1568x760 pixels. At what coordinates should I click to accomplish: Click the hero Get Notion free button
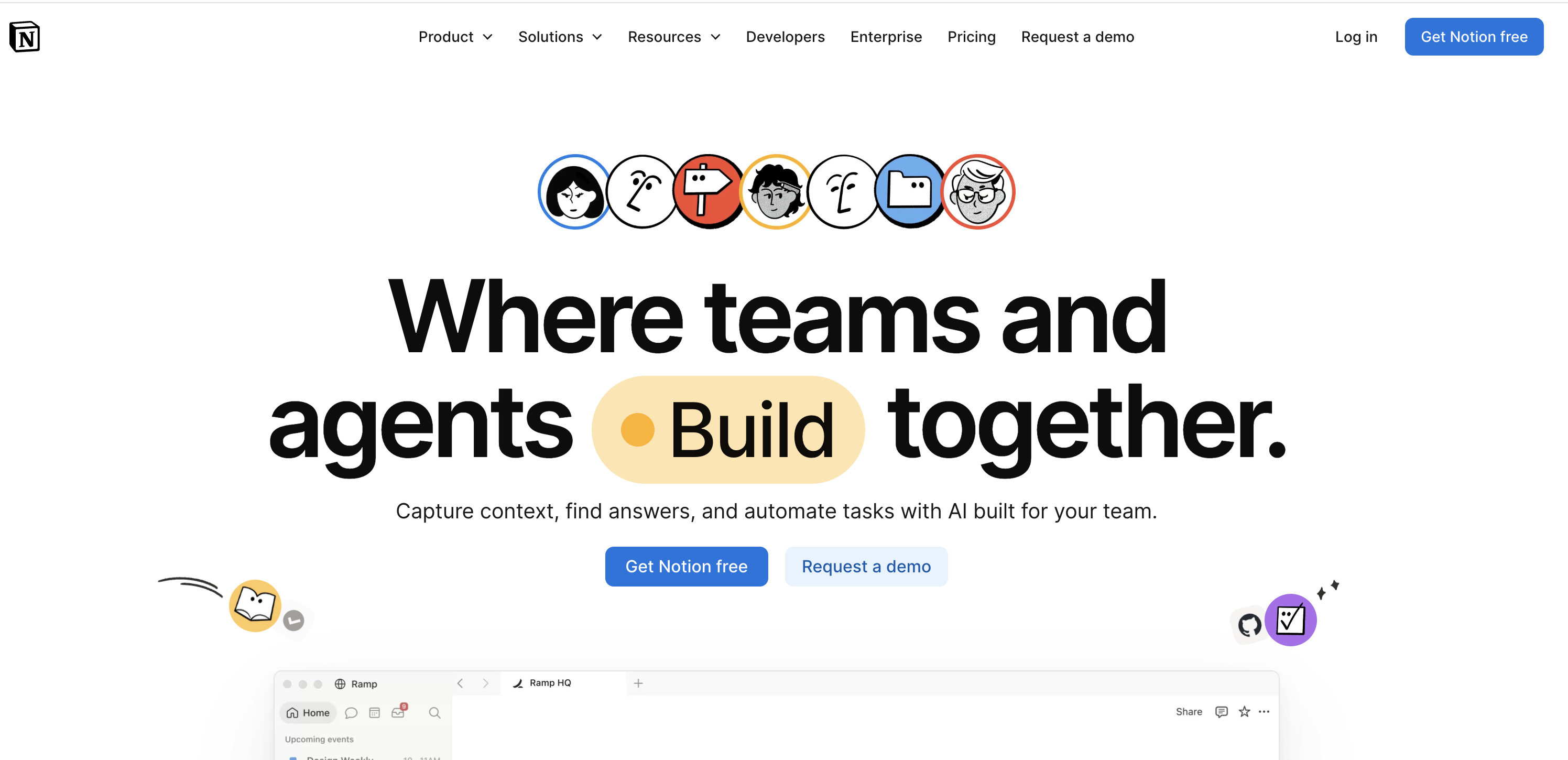coord(686,567)
